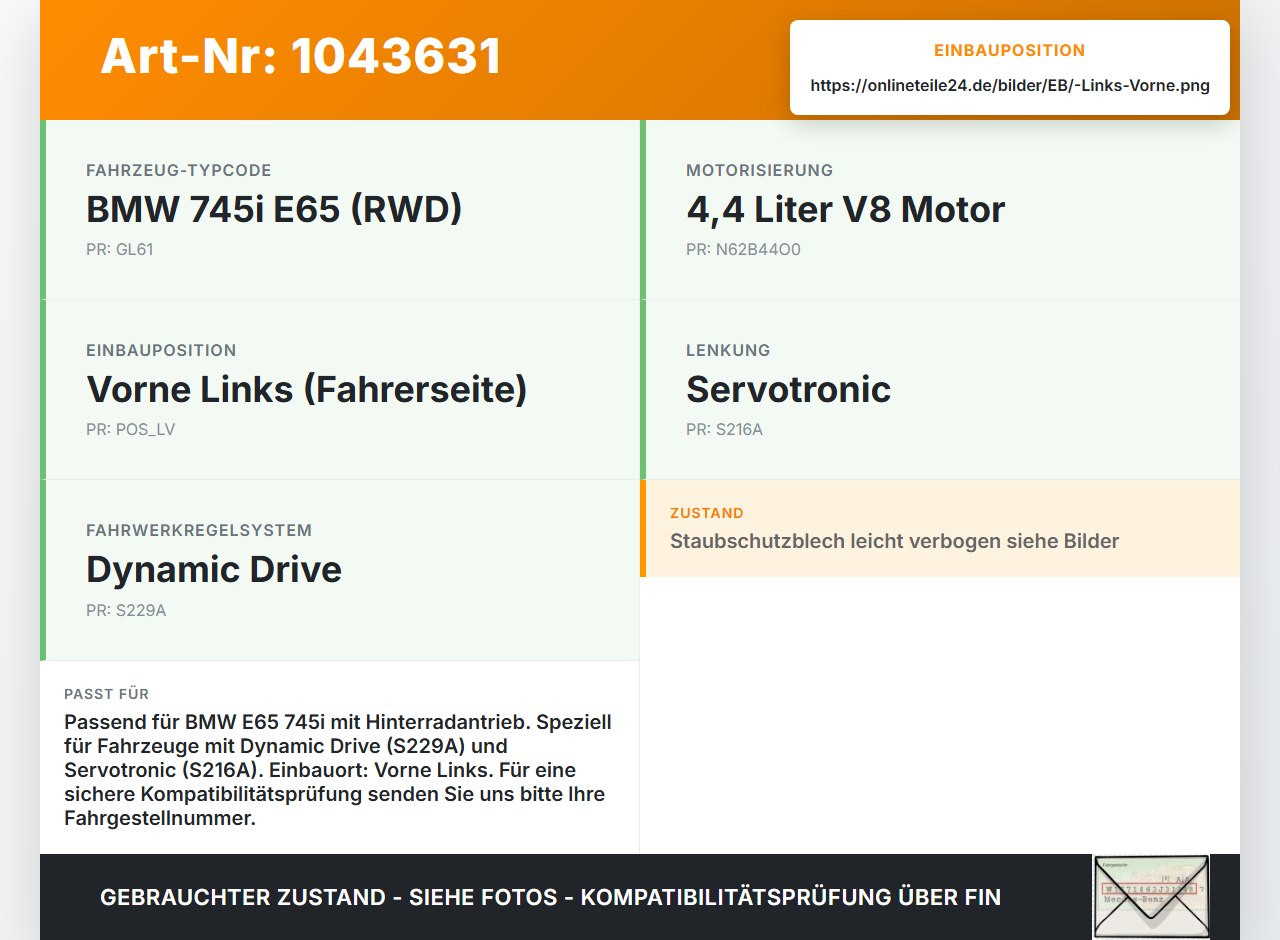The image size is (1280, 940).
Task: Select the PR: POS_LV code
Action: [x=131, y=430]
